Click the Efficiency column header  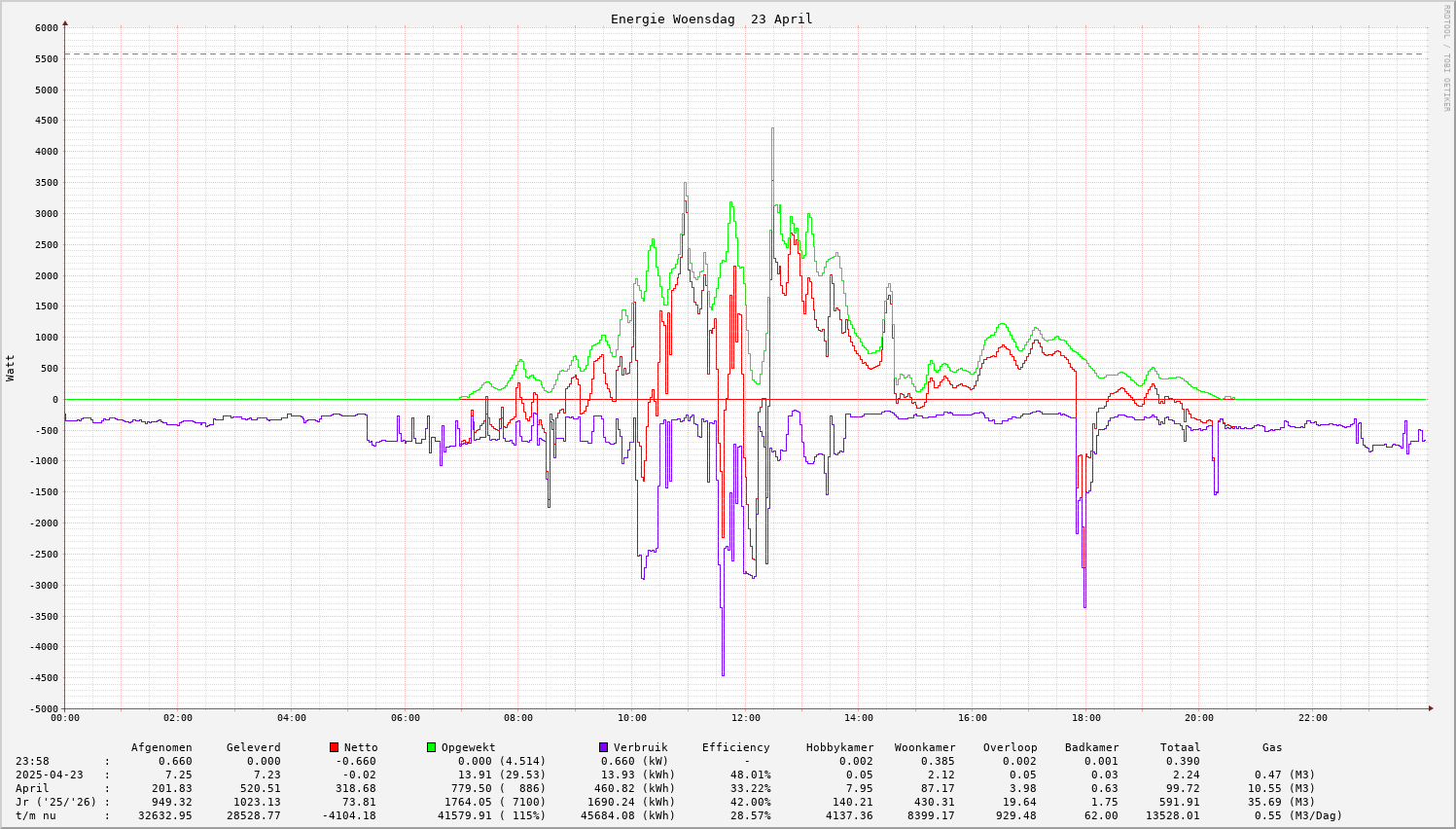click(735, 747)
